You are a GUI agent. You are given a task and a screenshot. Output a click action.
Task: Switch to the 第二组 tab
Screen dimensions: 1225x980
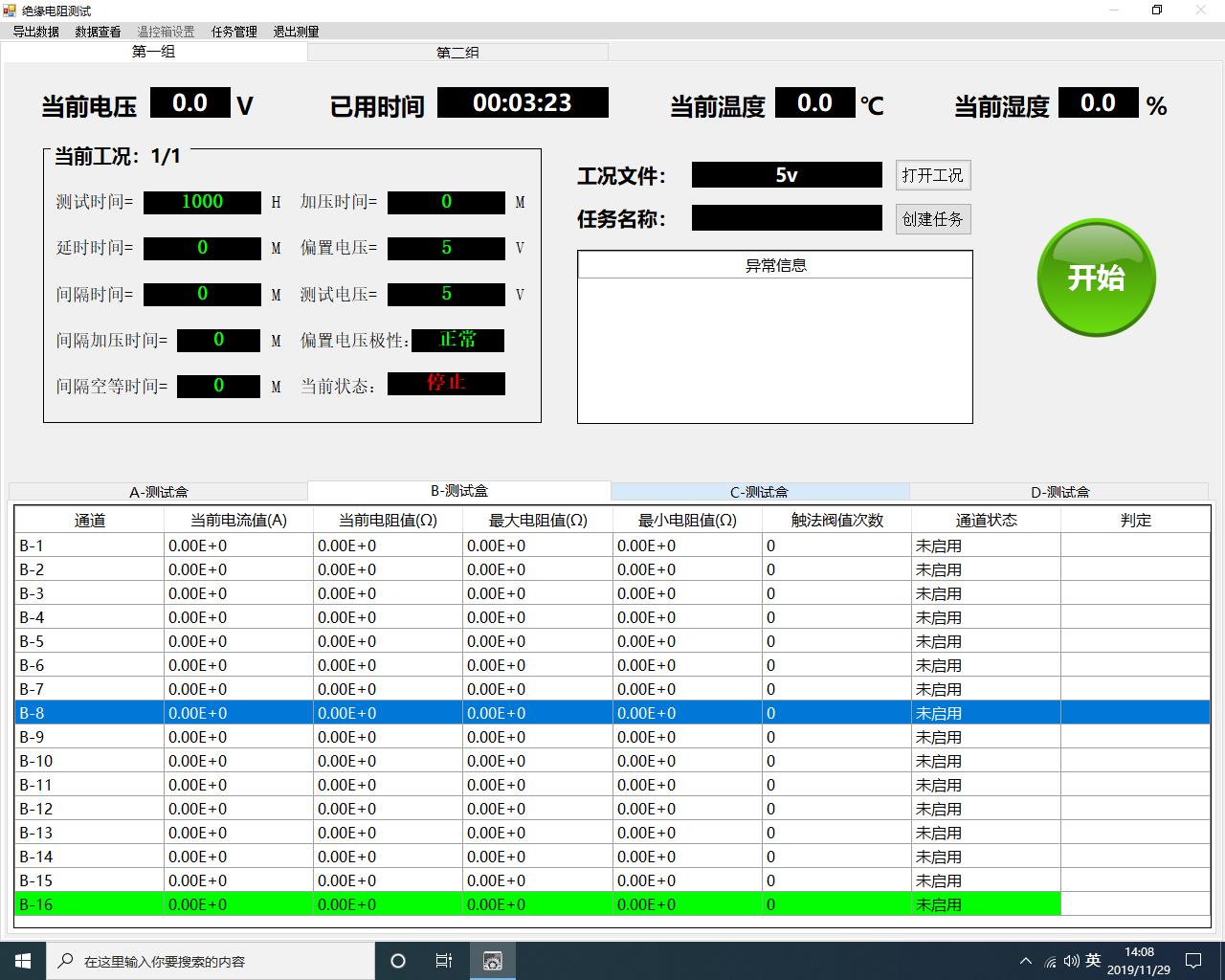point(457,53)
